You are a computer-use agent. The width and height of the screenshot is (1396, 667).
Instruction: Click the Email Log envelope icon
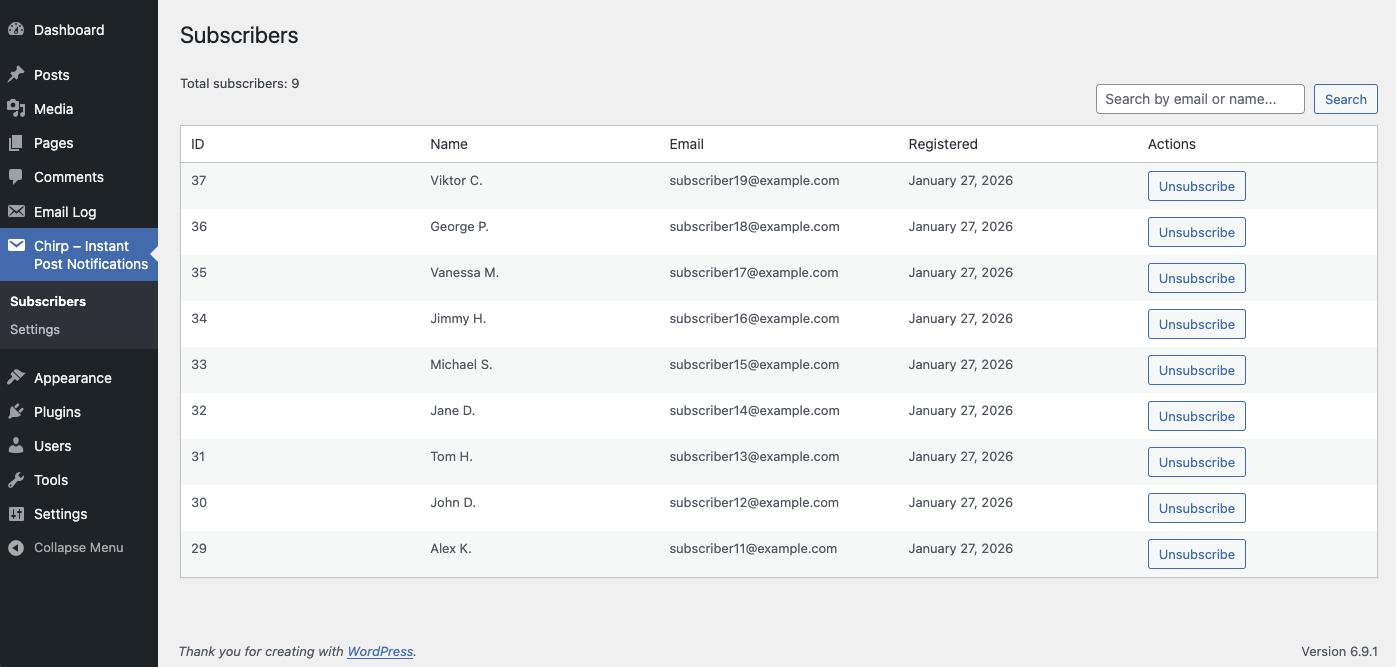(x=16, y=212)
